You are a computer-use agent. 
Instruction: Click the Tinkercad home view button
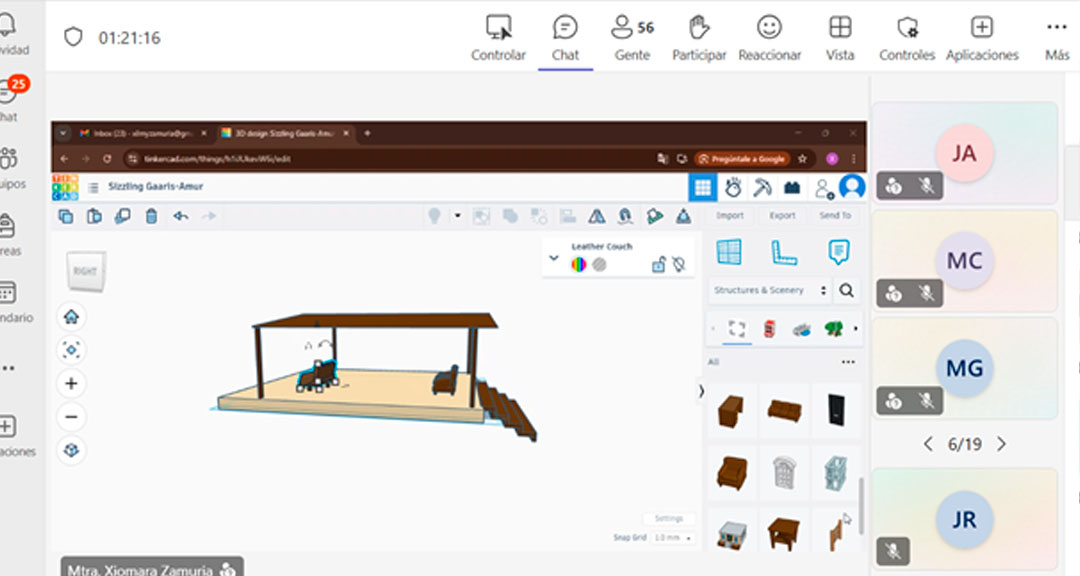(71, 317)
